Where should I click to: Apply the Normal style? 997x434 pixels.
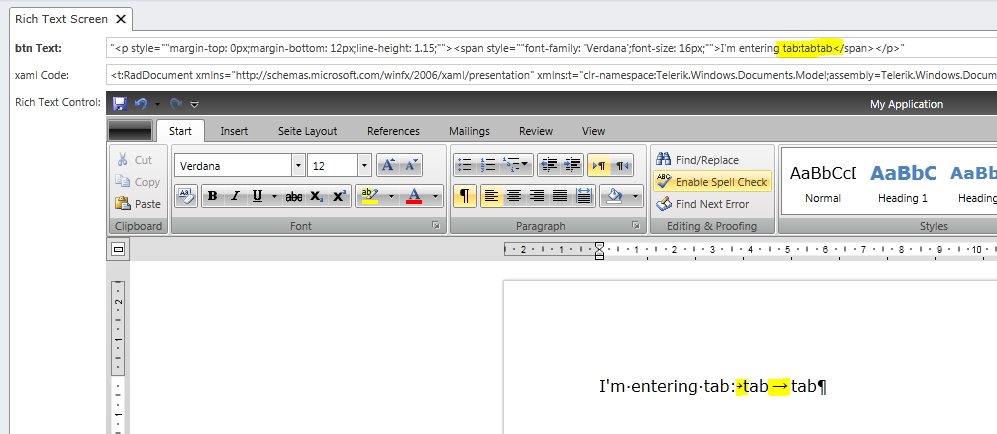(823, 182)
